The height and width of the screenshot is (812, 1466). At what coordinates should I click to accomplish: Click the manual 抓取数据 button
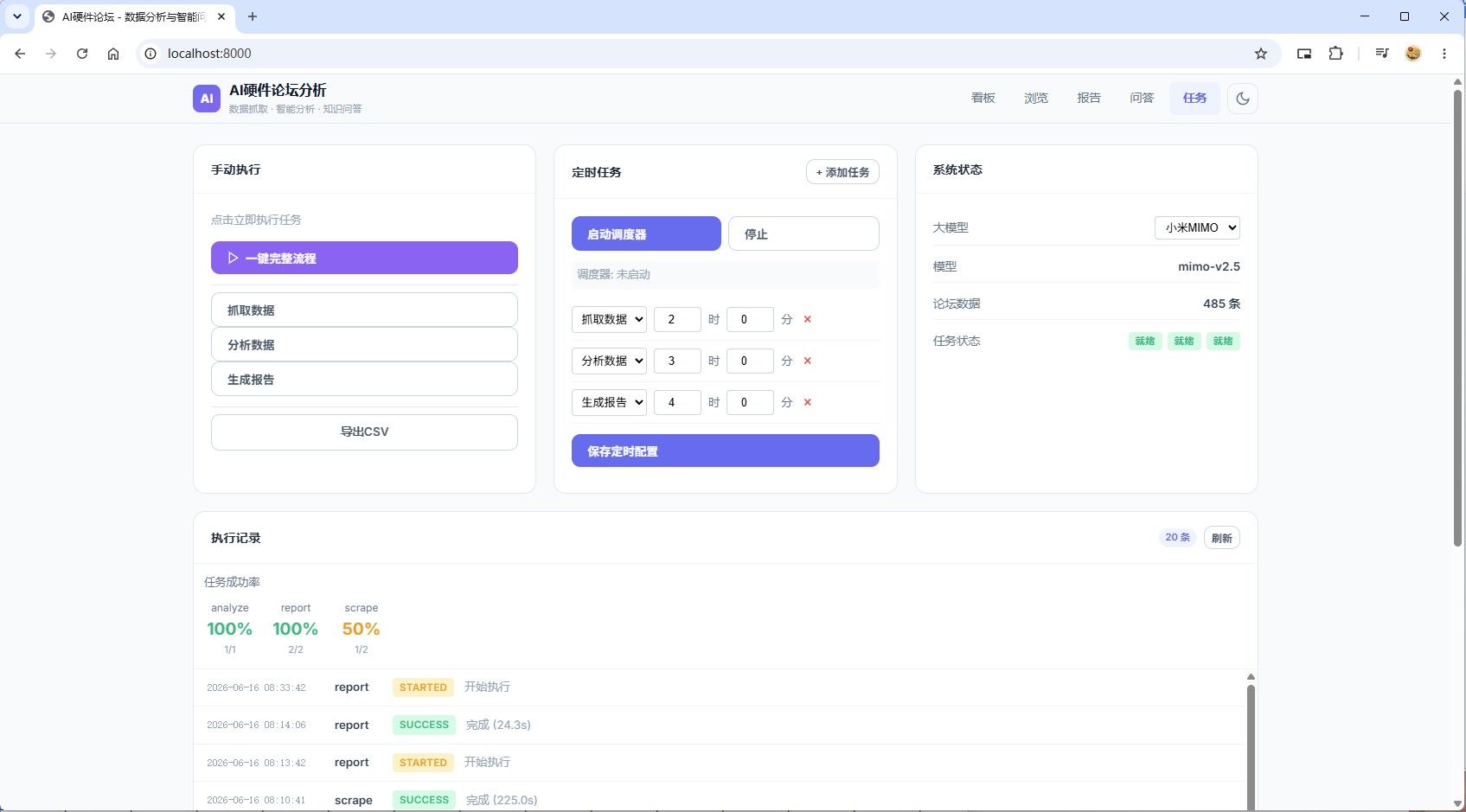coord(364,310)
